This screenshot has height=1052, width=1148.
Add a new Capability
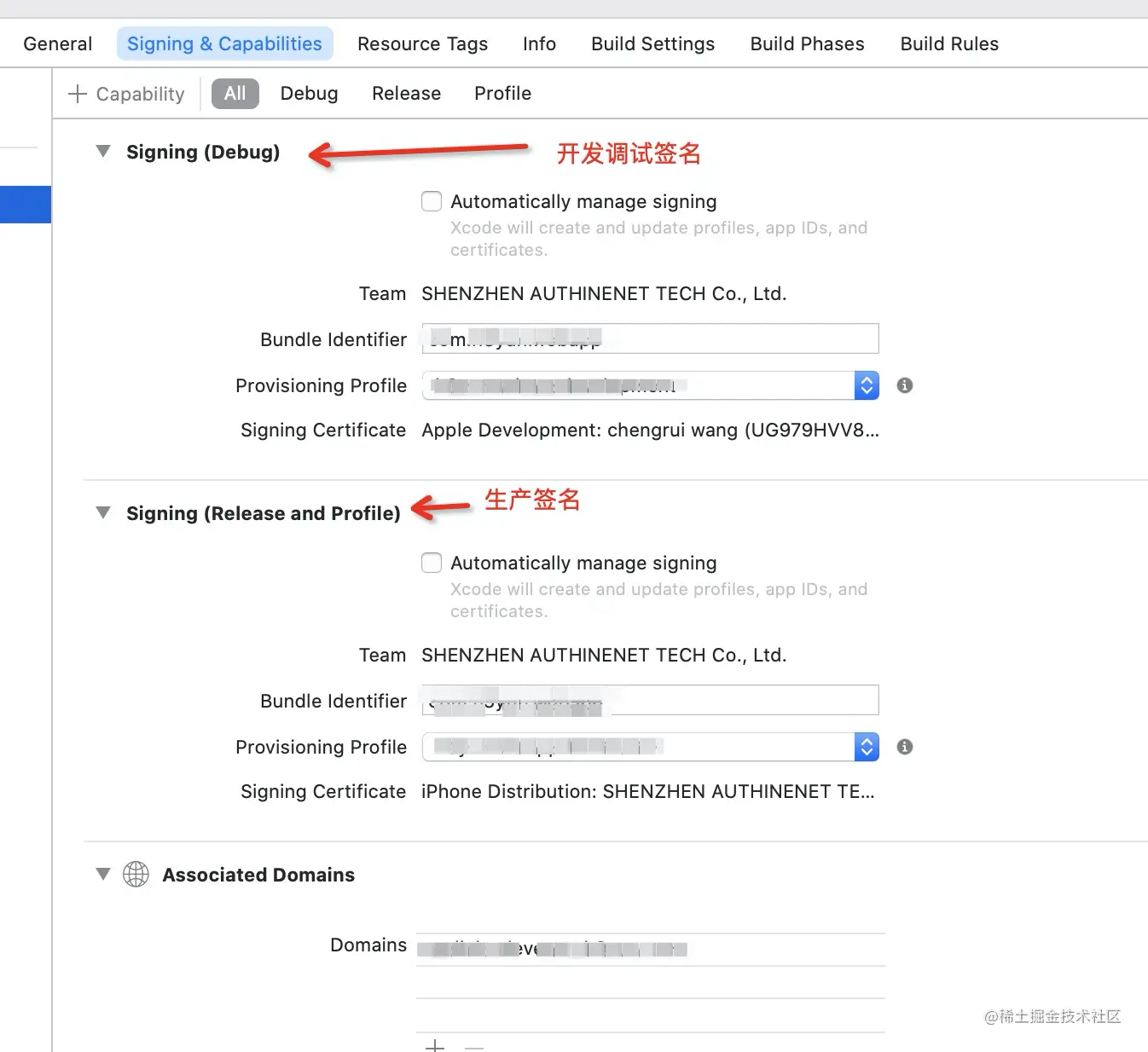[126, 94]
